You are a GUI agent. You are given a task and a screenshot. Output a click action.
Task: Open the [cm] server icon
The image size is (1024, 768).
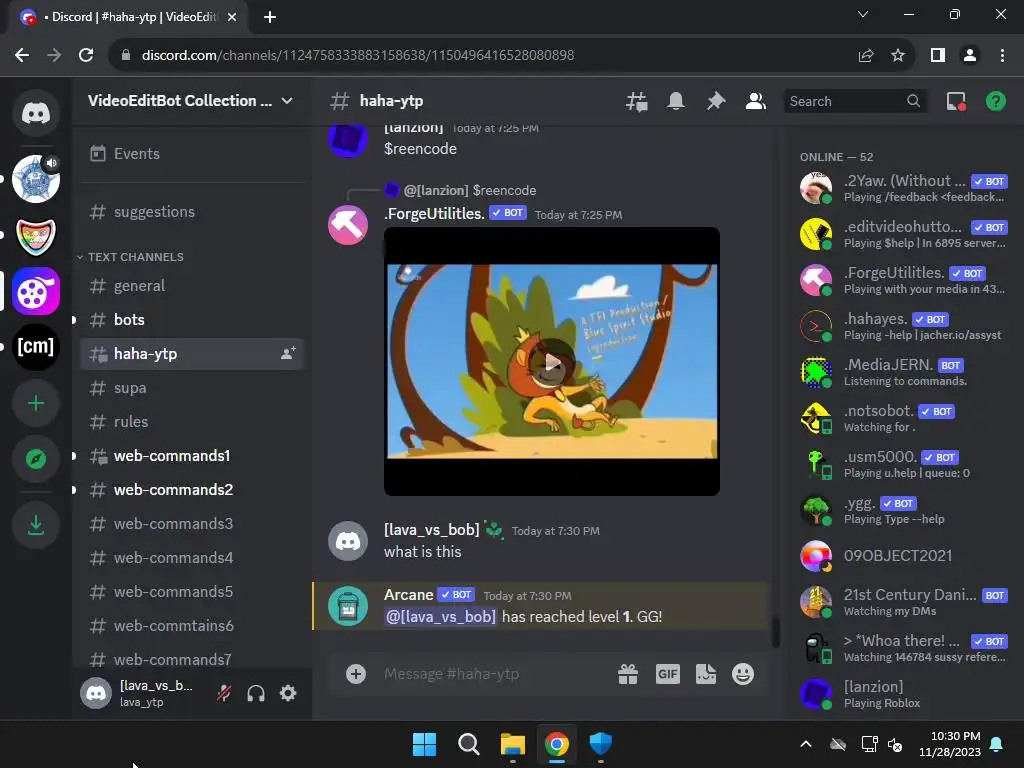pyautogui.click(x=36, y=347)
